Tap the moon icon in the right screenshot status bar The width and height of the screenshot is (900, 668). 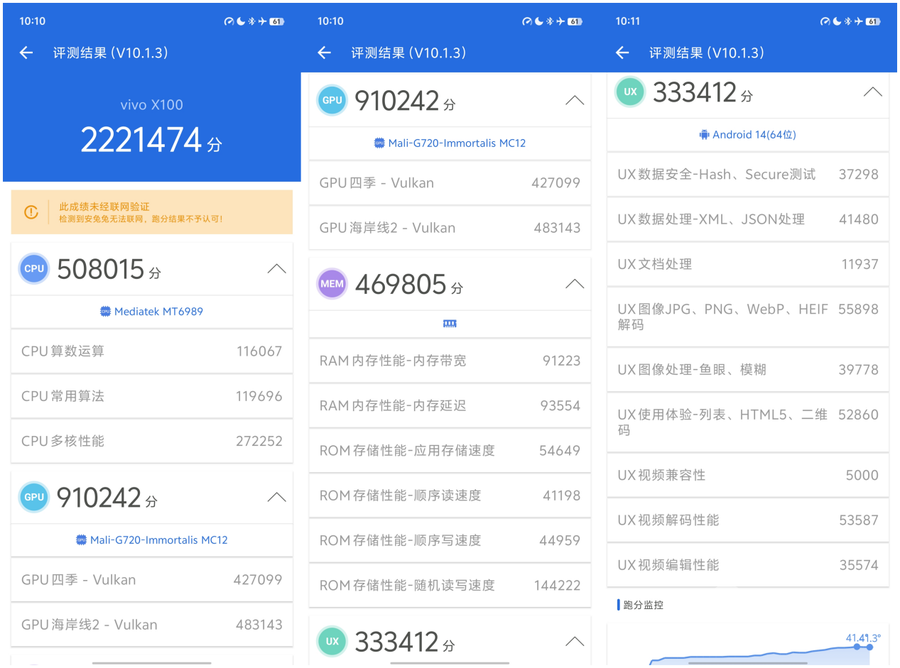(x=837, y=21)
